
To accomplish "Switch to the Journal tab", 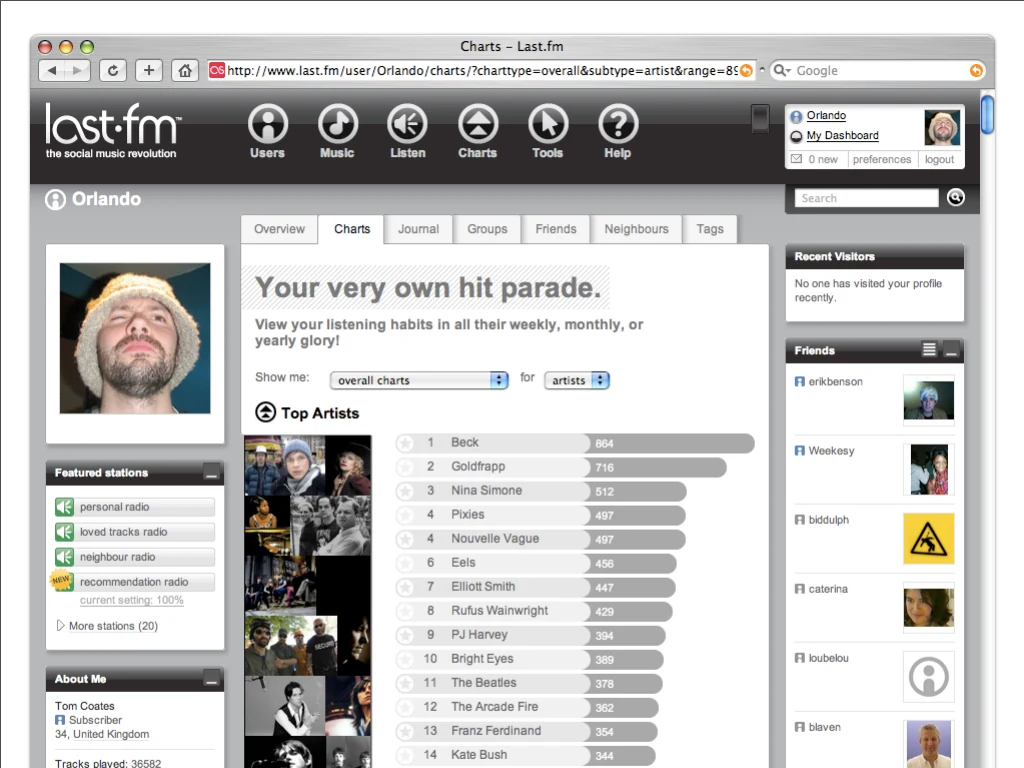I will [419, 229].
